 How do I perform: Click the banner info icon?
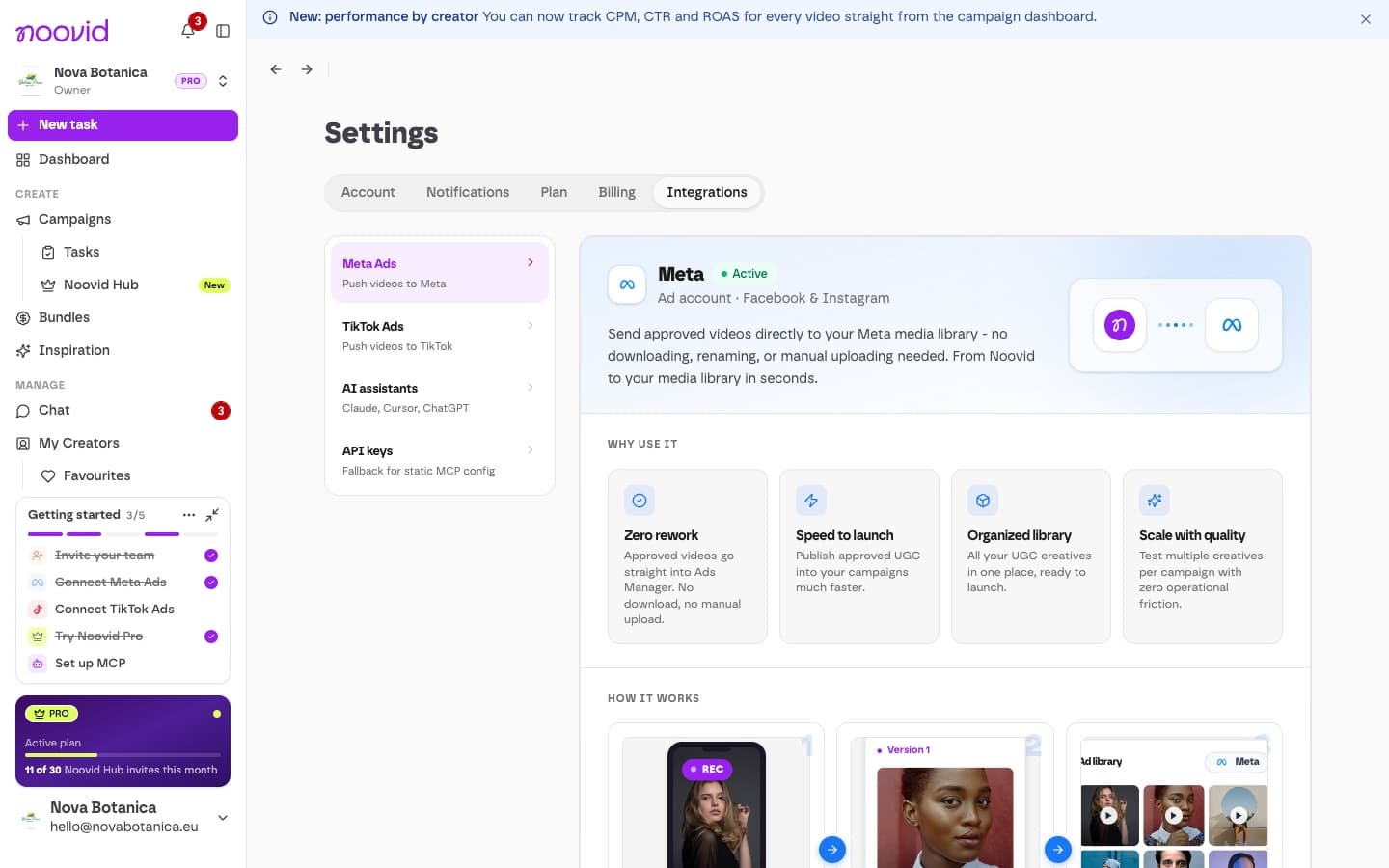click(x=270, y=17)
